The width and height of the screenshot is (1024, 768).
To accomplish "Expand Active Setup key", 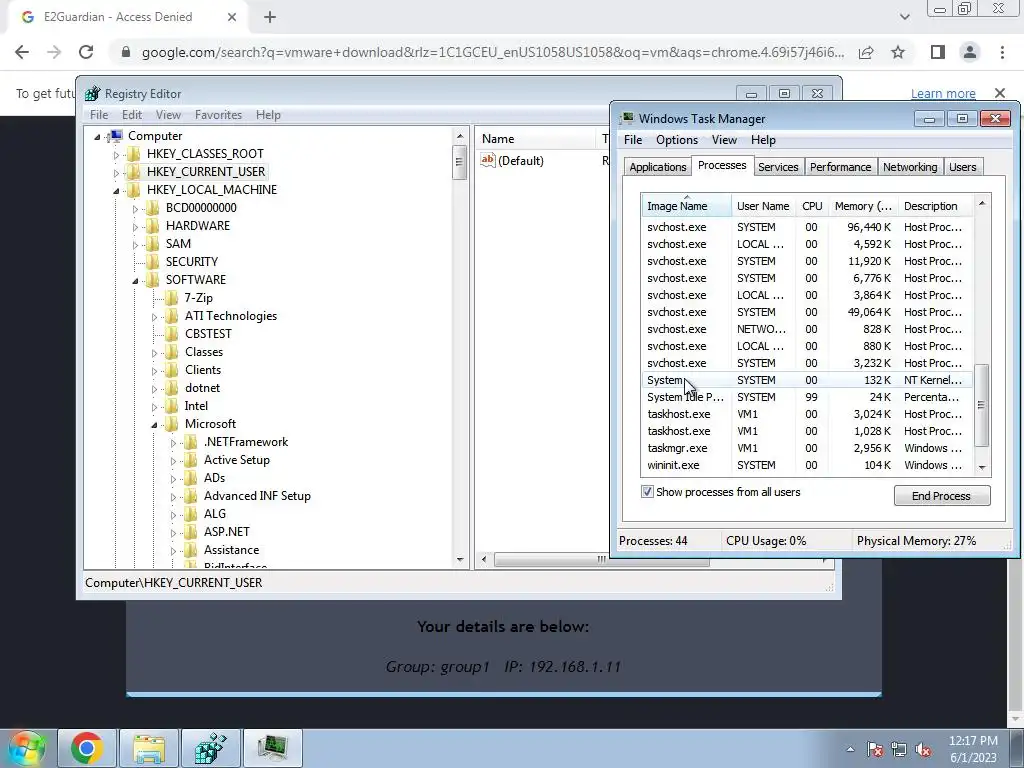I will point(173,460).
